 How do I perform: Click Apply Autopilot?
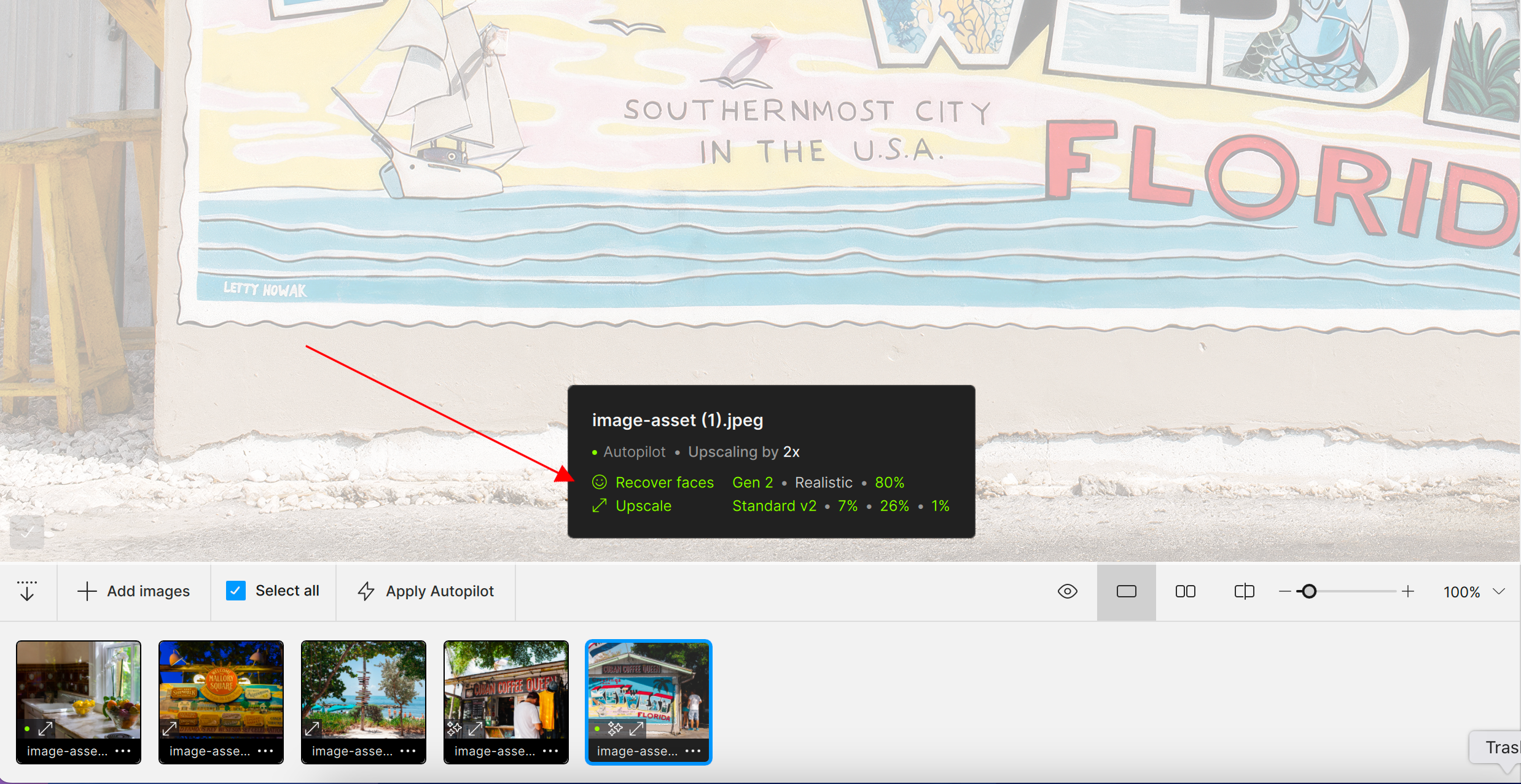tap(426, 591)
